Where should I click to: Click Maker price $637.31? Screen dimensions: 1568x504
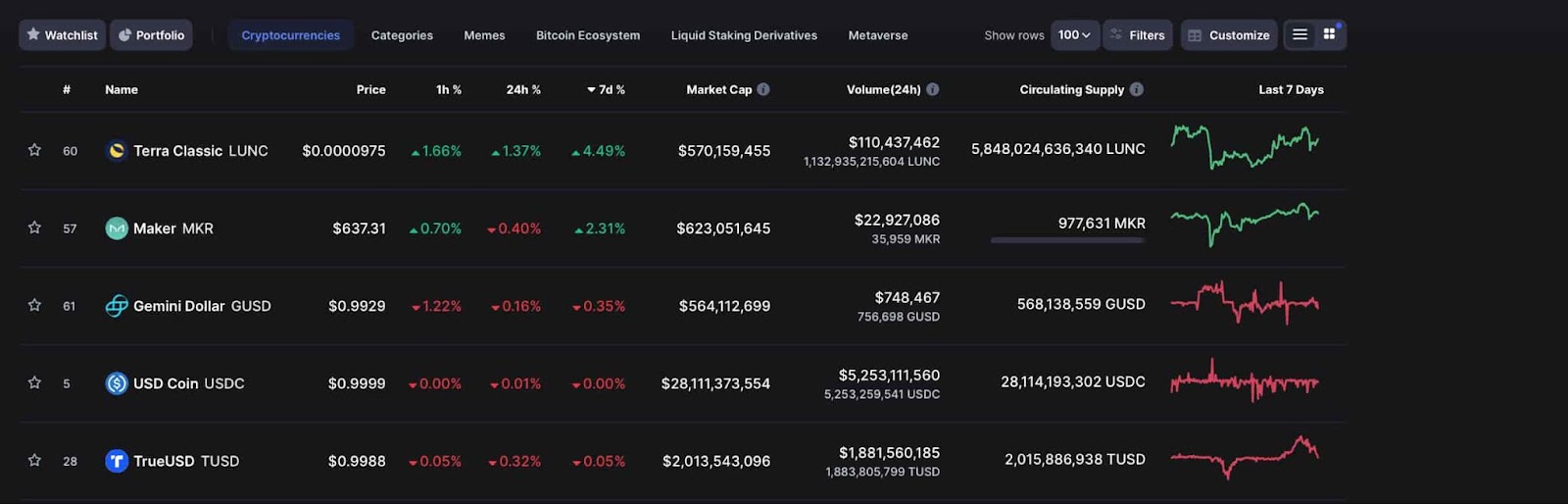(359, 227)
